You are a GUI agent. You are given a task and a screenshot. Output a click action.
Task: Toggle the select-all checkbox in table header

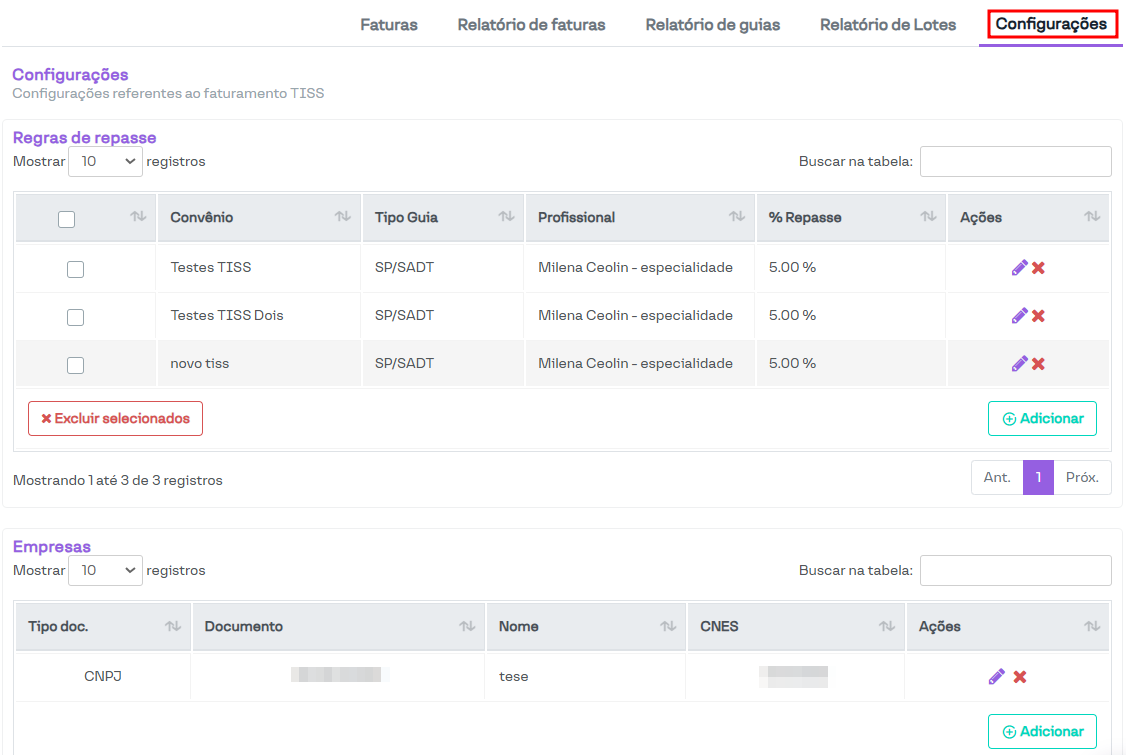[x=67, y=219]
